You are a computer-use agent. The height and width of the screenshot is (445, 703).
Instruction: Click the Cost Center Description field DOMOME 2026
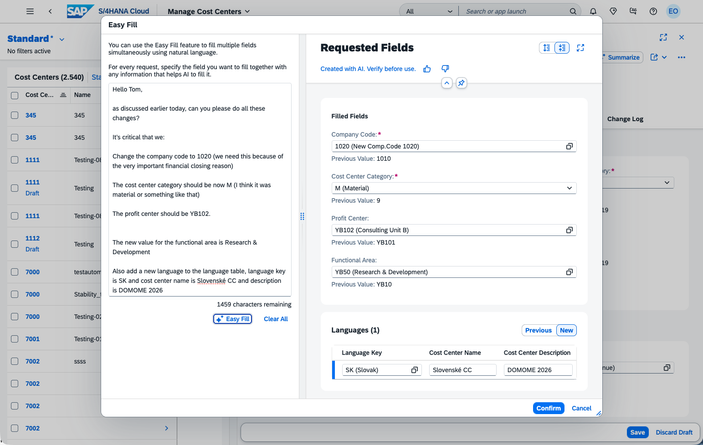click(538, 370)
